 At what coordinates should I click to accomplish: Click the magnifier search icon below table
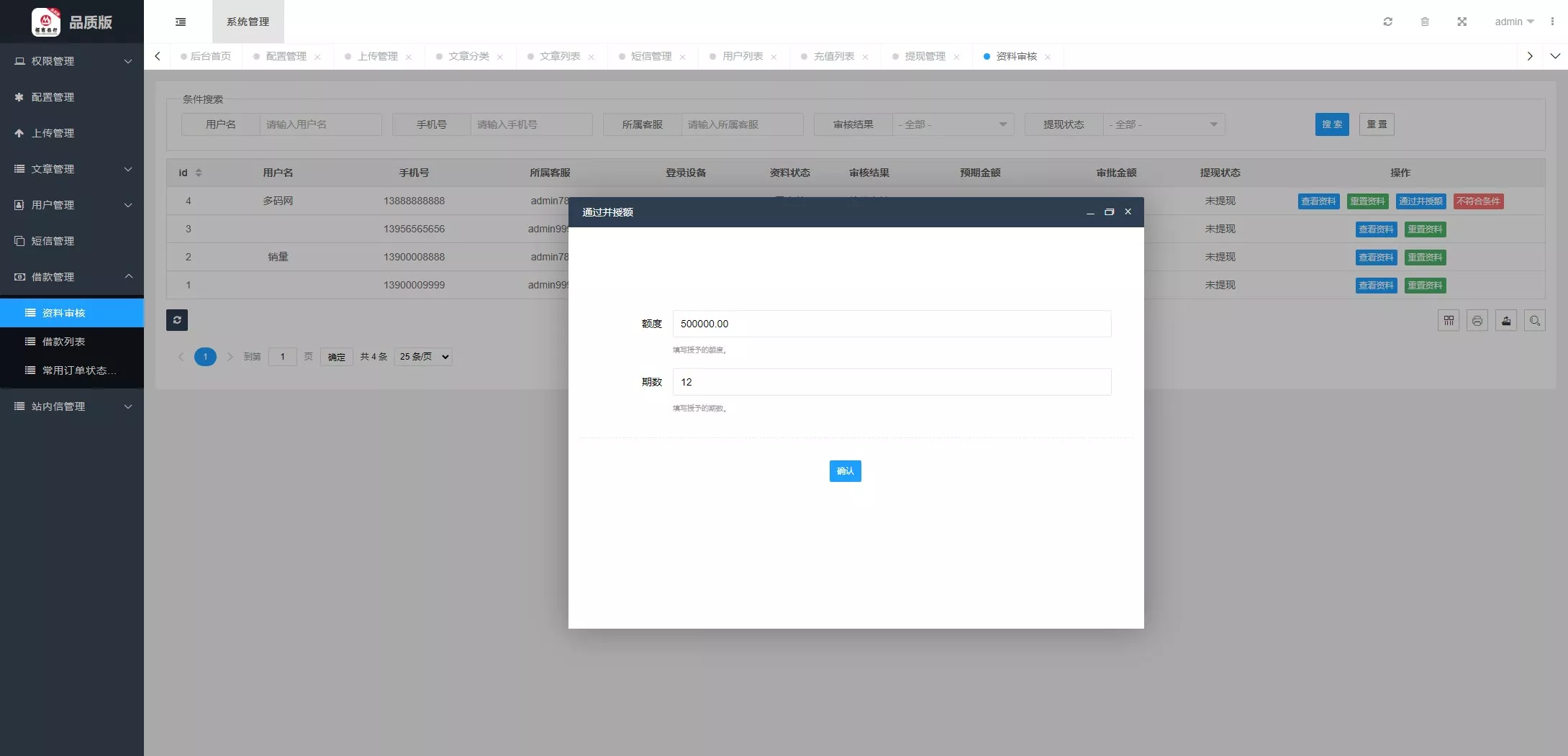click(x=1535, y=321)
